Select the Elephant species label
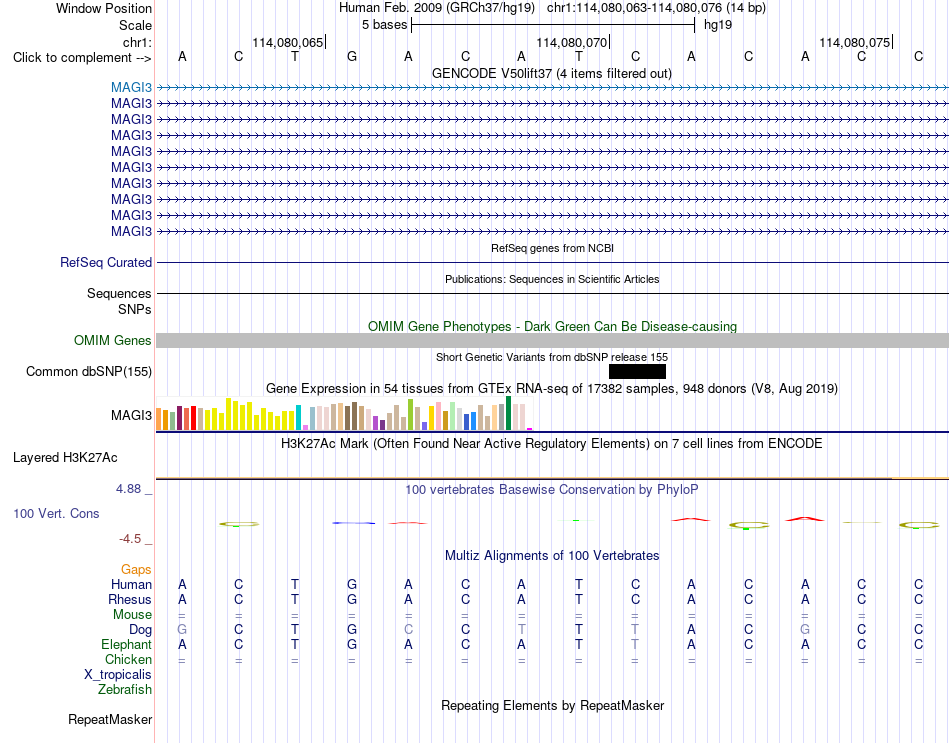The width and height of the screenshot is (950, 743). (x=126, y=644)
